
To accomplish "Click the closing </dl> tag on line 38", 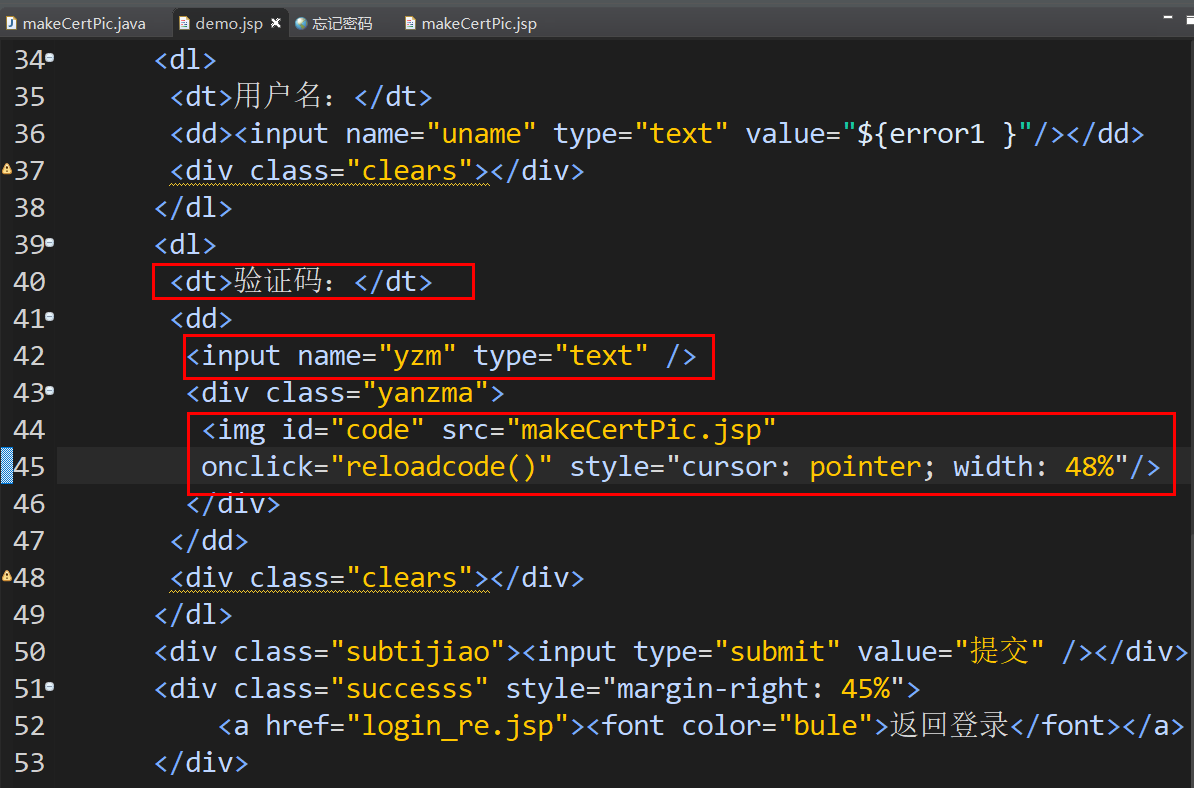I will (193, 208).
